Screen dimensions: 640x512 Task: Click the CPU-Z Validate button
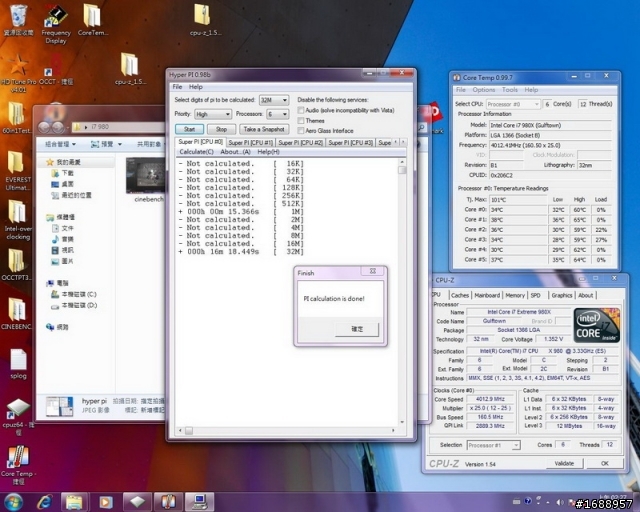564,463
